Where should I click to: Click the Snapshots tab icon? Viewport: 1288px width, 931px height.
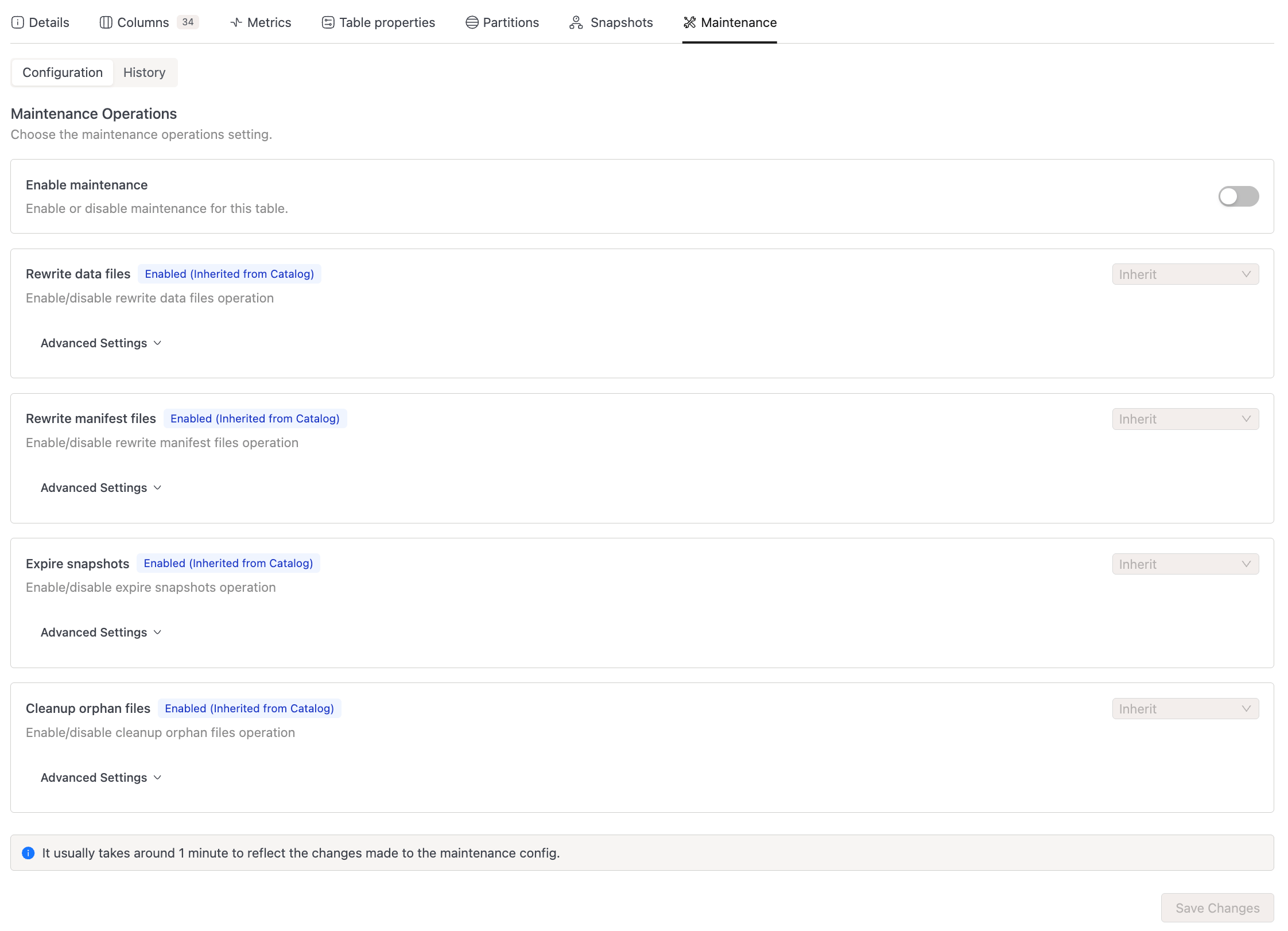pos(576,22)
